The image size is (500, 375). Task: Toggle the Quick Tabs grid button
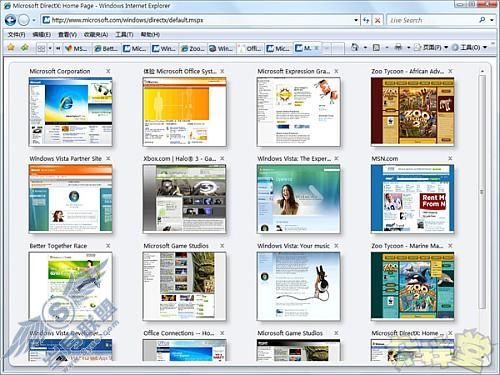click(41, 48)
